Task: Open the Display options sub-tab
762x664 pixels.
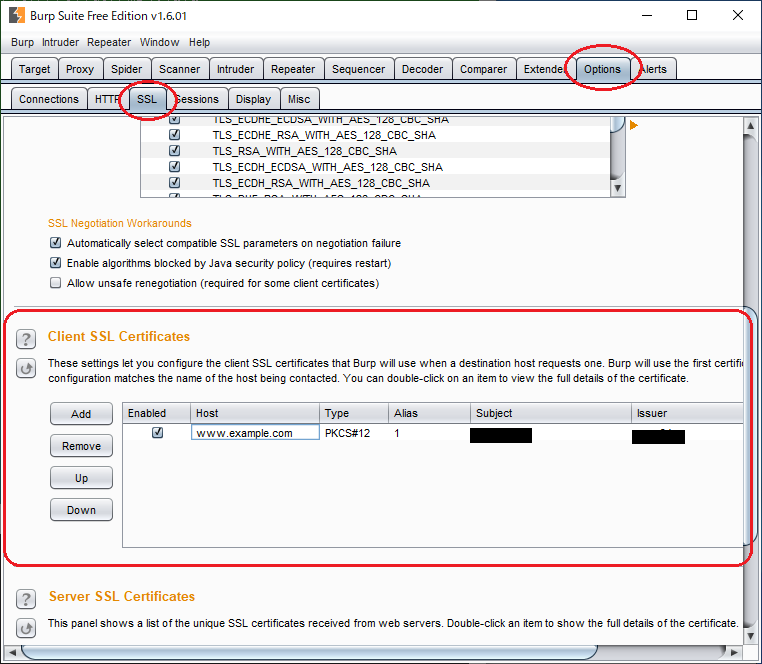Action: [253, 99]
